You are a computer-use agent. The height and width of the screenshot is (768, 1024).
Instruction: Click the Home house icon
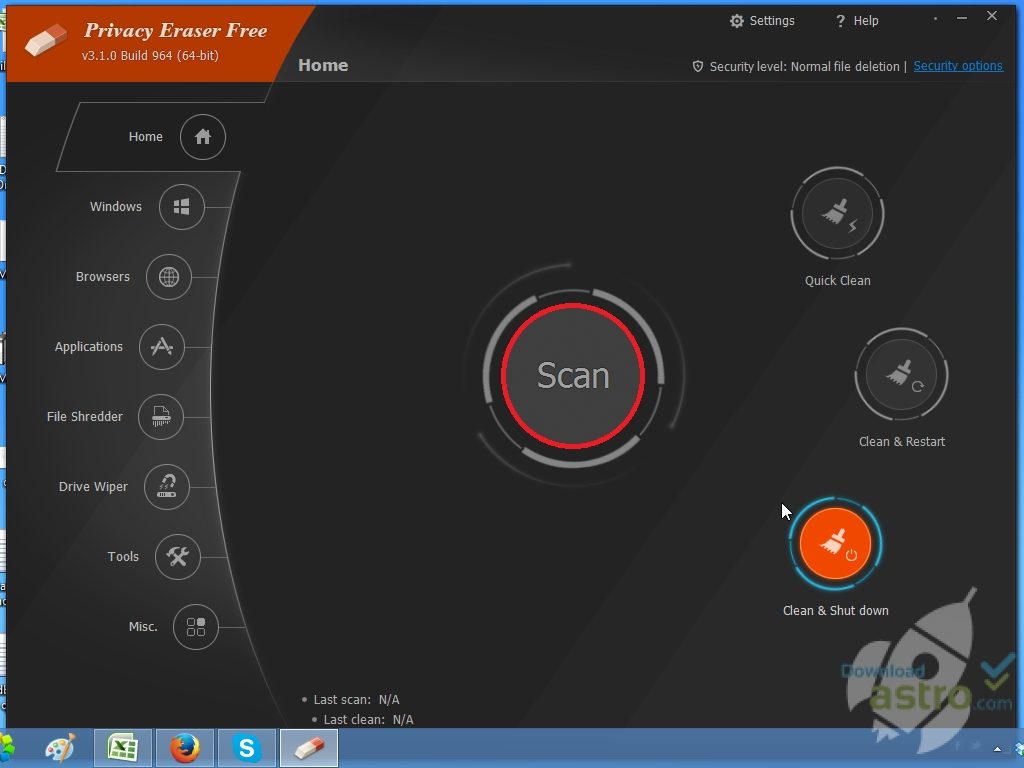(202, 137)
